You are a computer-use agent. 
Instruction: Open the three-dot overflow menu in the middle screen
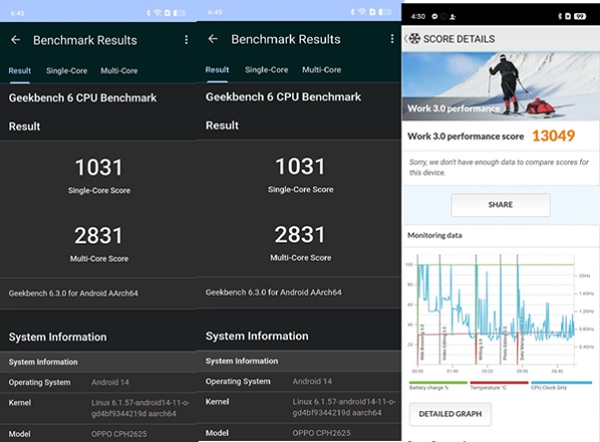pos(385,40)
